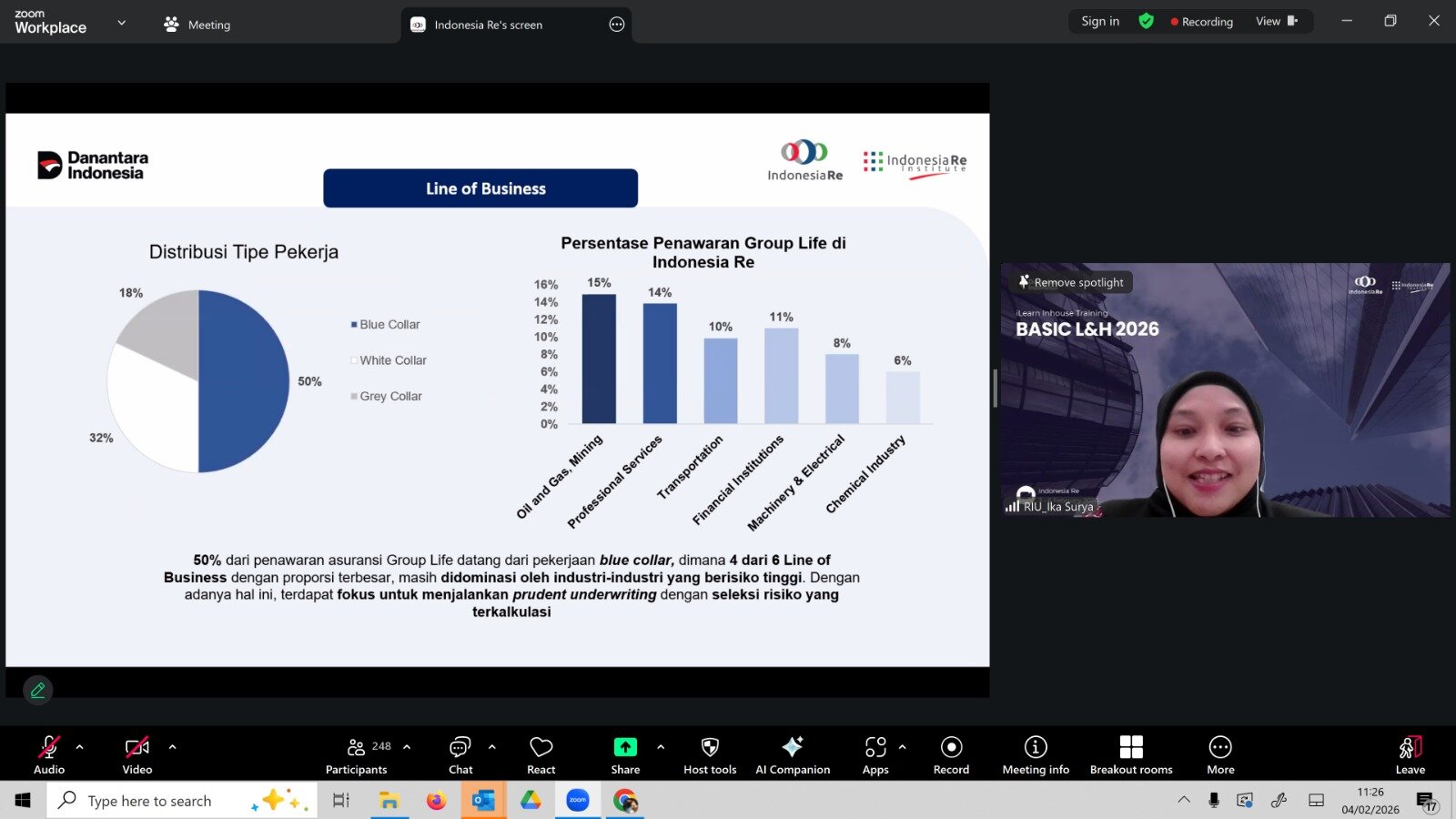Click the Sign in button
Screen dimensions: 1456x819
[x=1100, y=22]
